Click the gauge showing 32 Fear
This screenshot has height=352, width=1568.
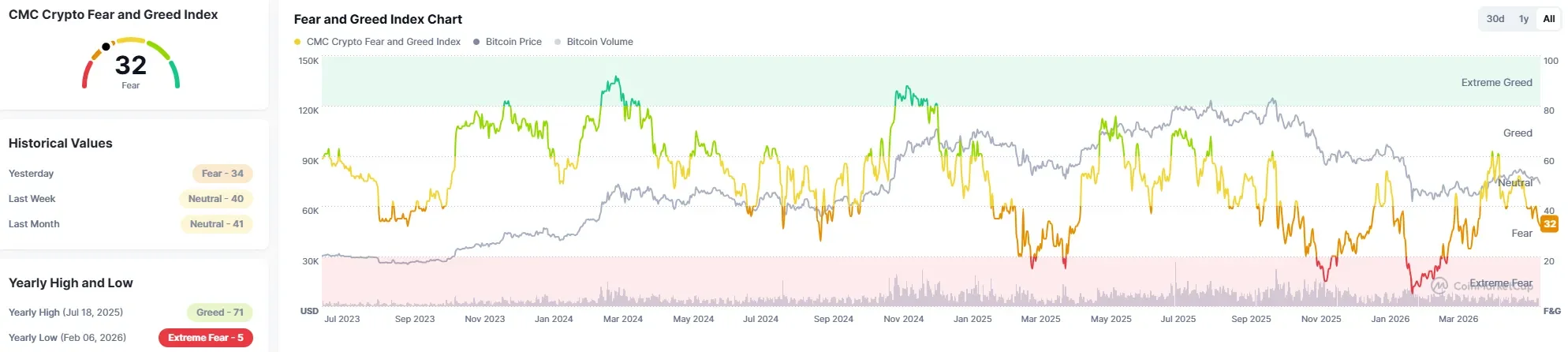[x=131, y=63]
